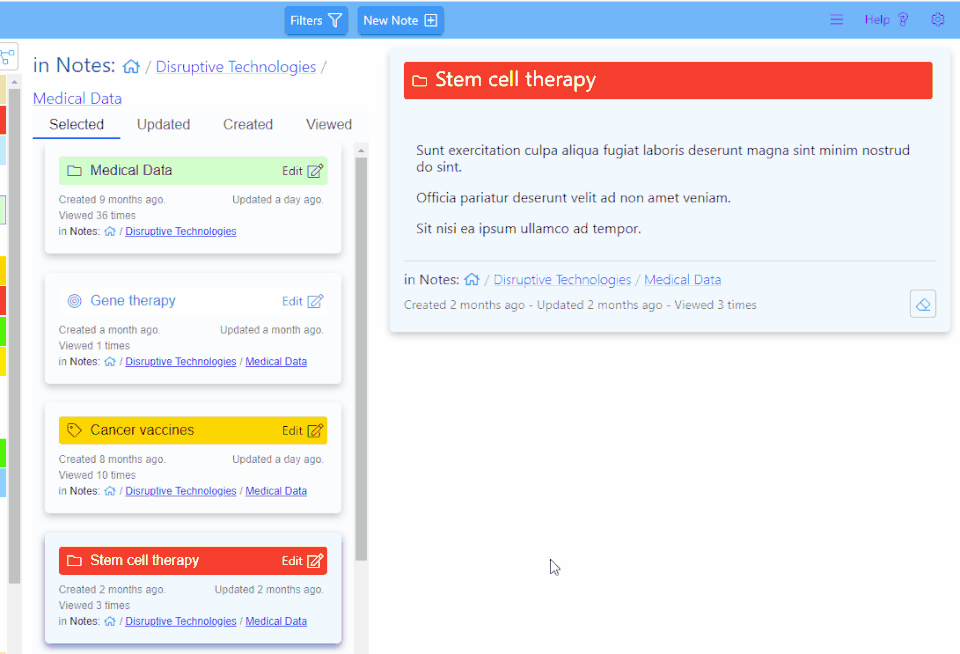This screenshot has height=654, width=960.
Task: Click the hamburger menu icon in header
Action: [836, 20]
